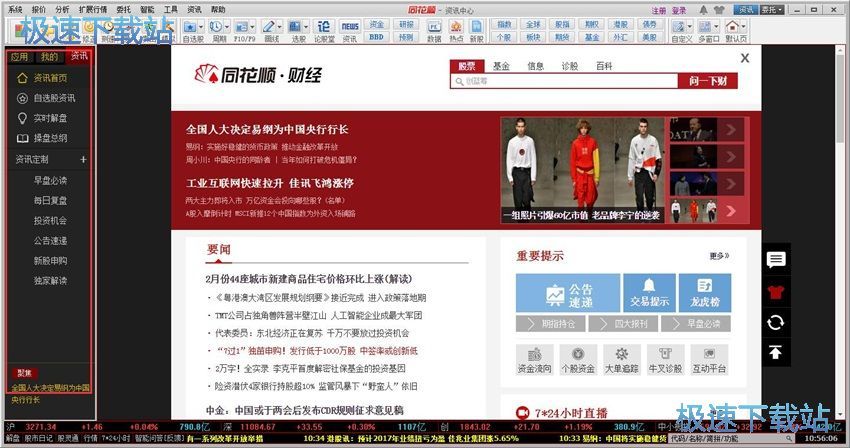The width and height of the screenshot is (850, 448).
Task: Click the red shirt icon on right sidebar
Action: pos(776,292)
